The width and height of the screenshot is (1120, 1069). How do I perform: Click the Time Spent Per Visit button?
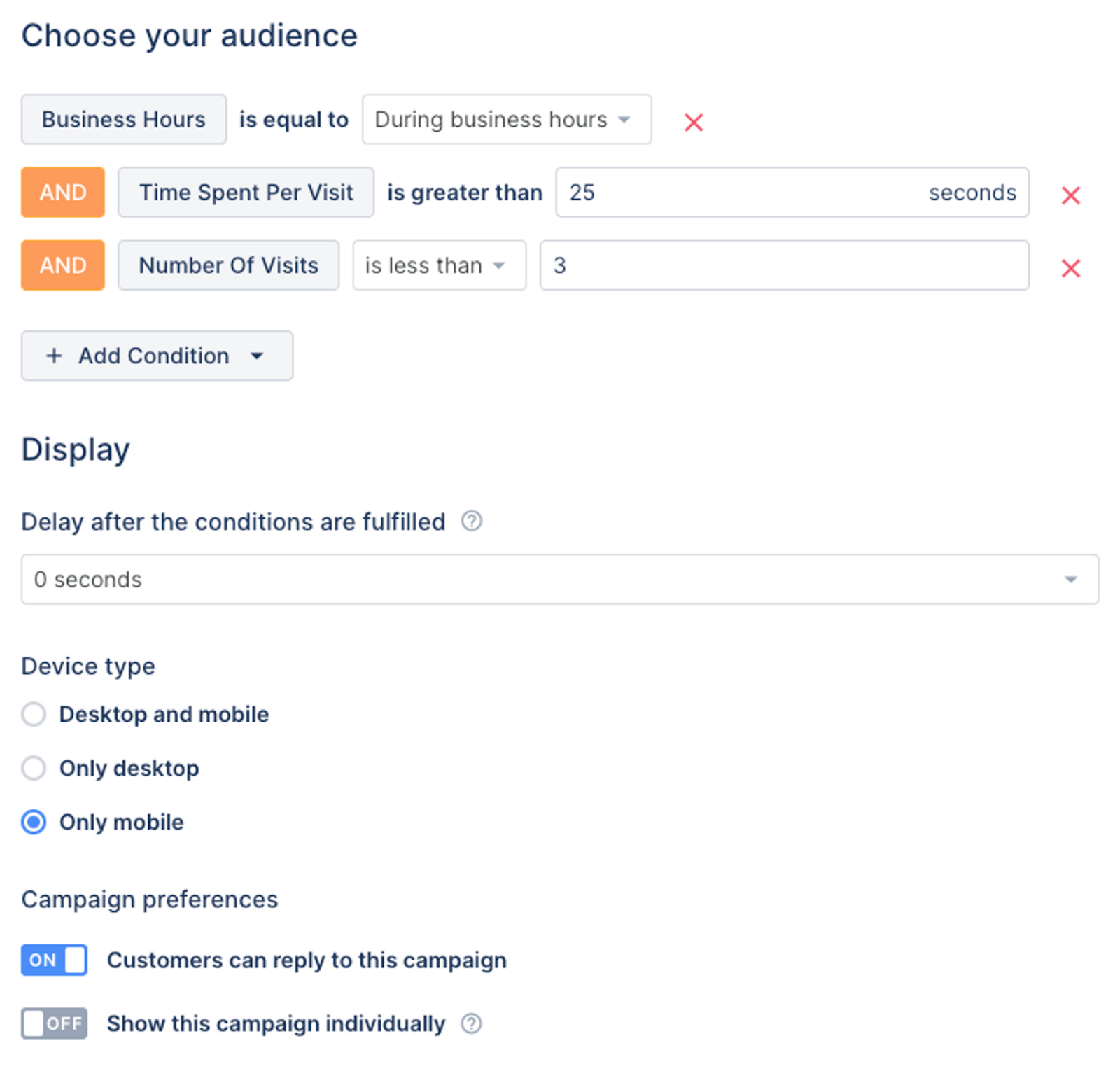(246, 193)
